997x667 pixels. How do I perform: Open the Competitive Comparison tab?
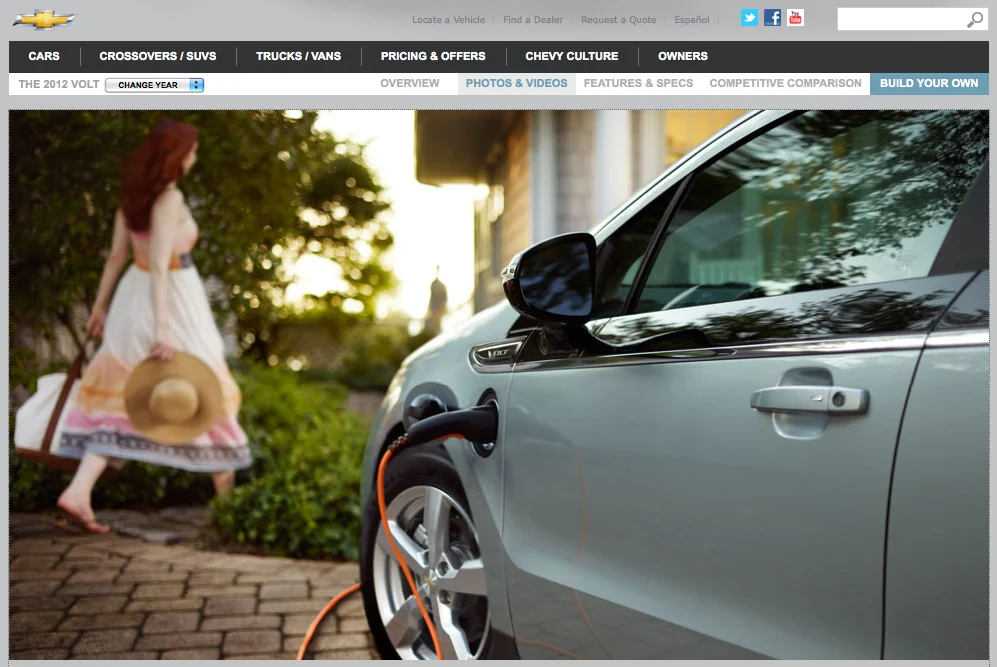click(x=785, y=83)
